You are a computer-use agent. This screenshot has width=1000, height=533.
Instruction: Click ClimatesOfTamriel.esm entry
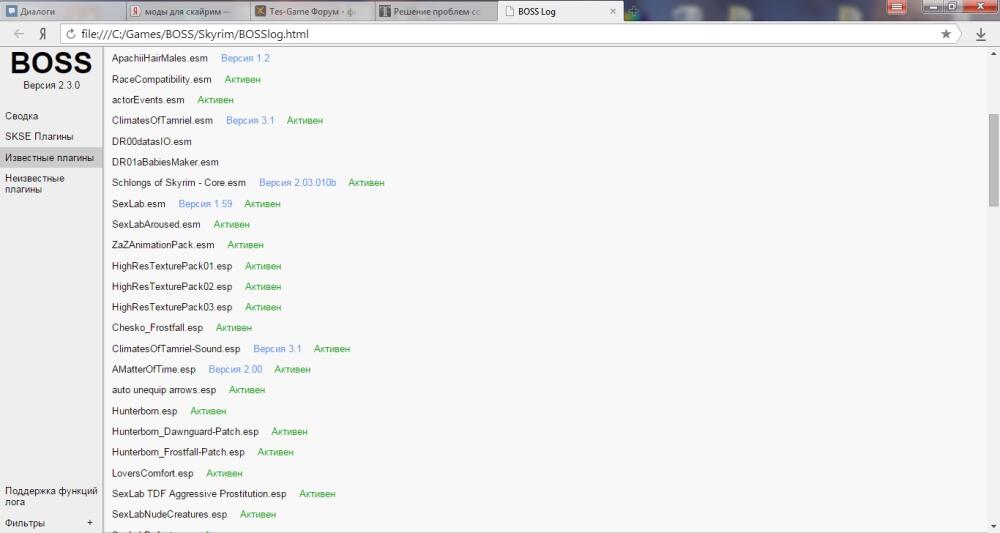162,120
